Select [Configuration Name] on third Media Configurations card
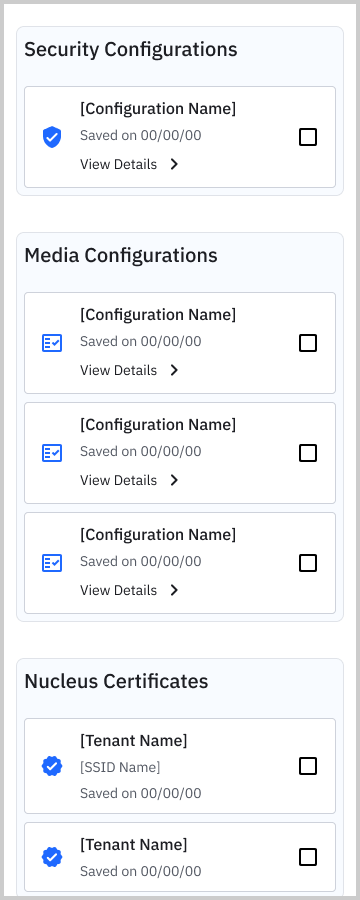 [158, 534]
